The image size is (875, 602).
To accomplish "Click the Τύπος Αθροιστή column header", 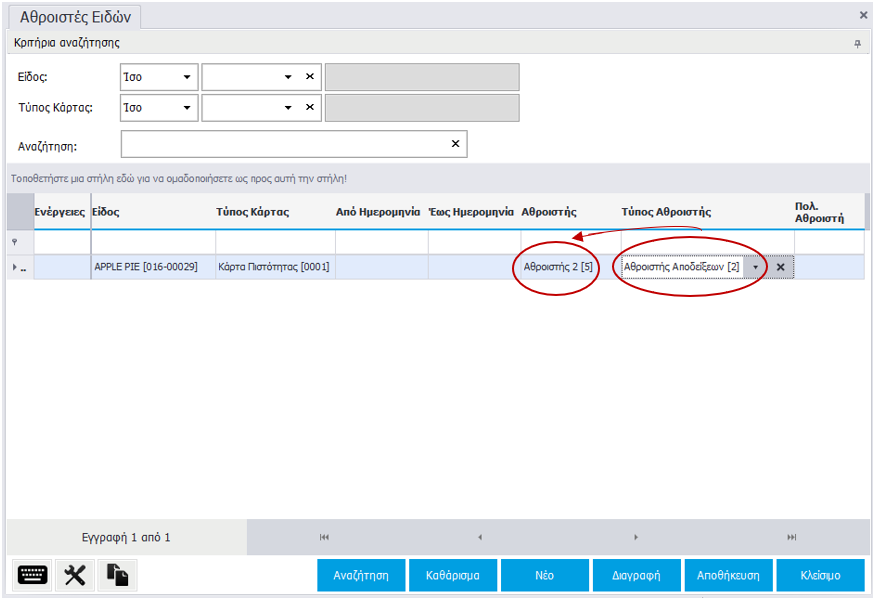I will pos(665,212).
